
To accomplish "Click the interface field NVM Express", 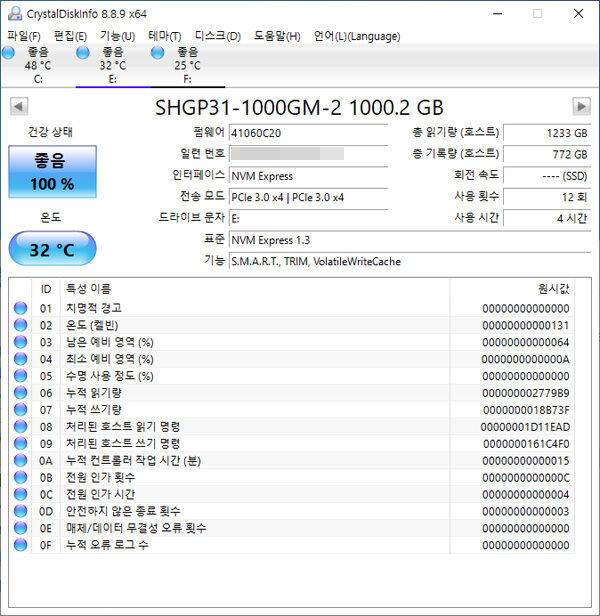I will (x=308, y=176).
